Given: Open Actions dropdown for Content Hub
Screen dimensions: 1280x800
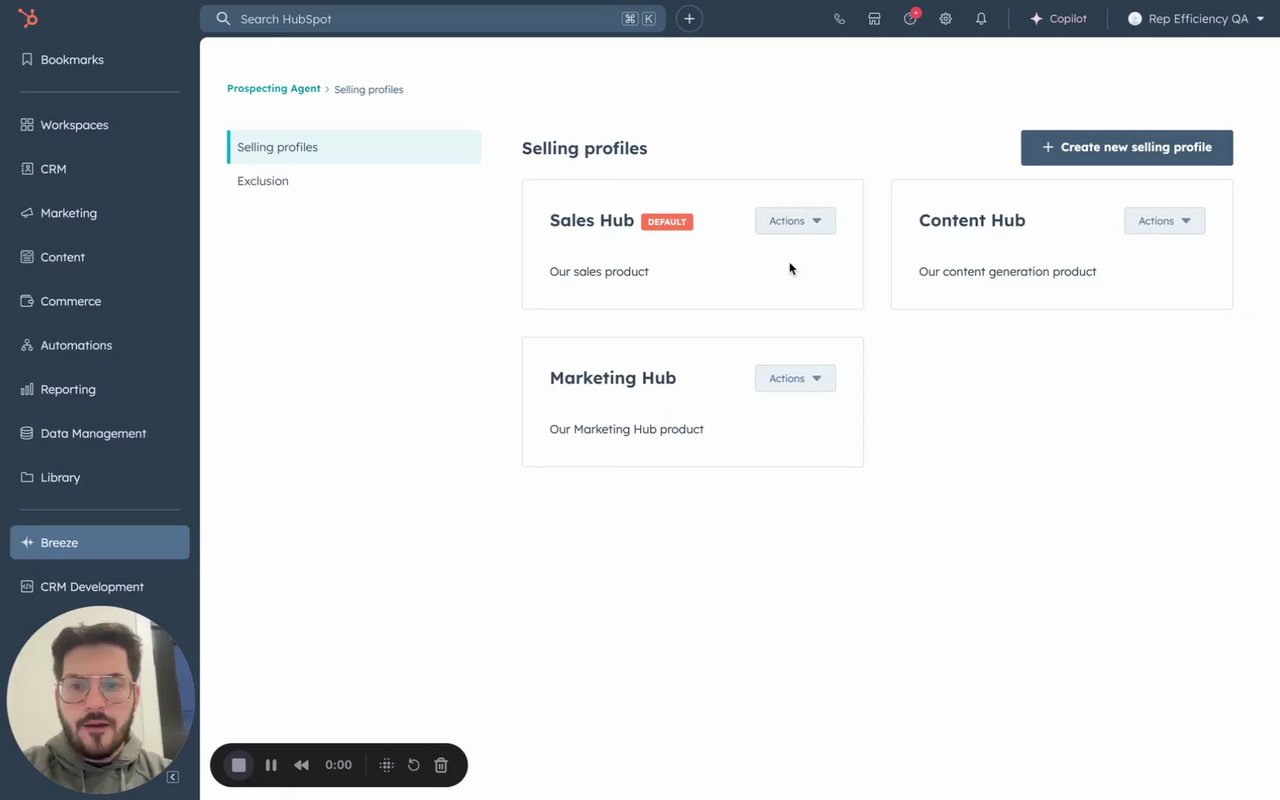Looking at the screenshot, I should pyautogui.click(x=1164, y=221).
